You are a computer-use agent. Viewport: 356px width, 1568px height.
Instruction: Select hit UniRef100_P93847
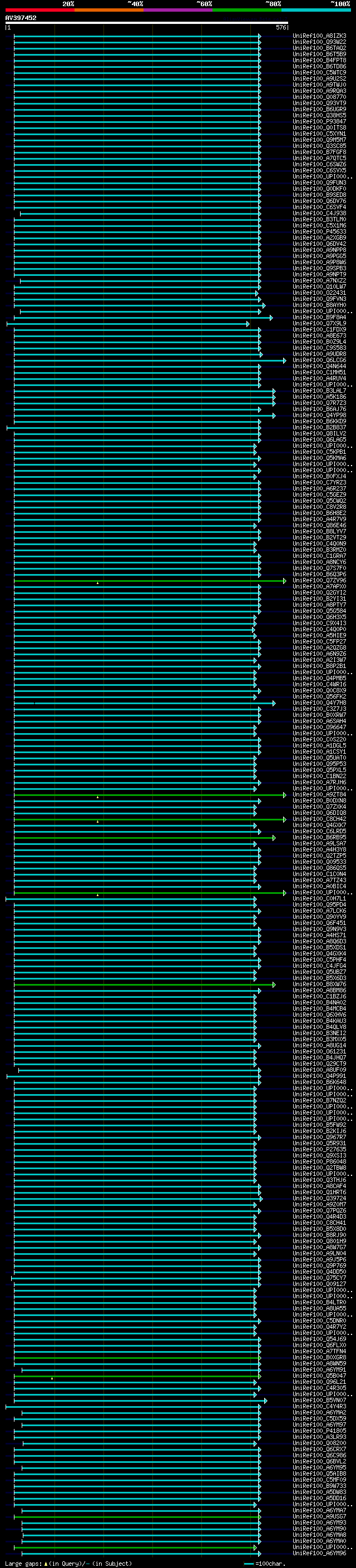[319, 121]
